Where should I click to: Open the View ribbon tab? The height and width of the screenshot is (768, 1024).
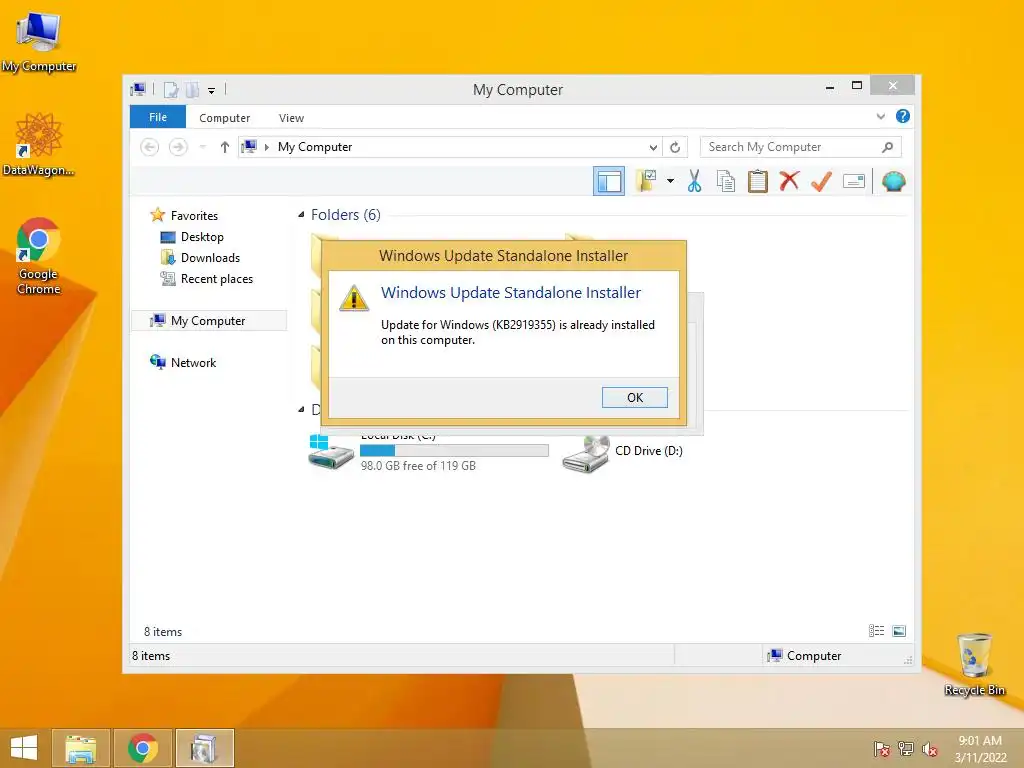pyautogui.click(x=291, y=118)
